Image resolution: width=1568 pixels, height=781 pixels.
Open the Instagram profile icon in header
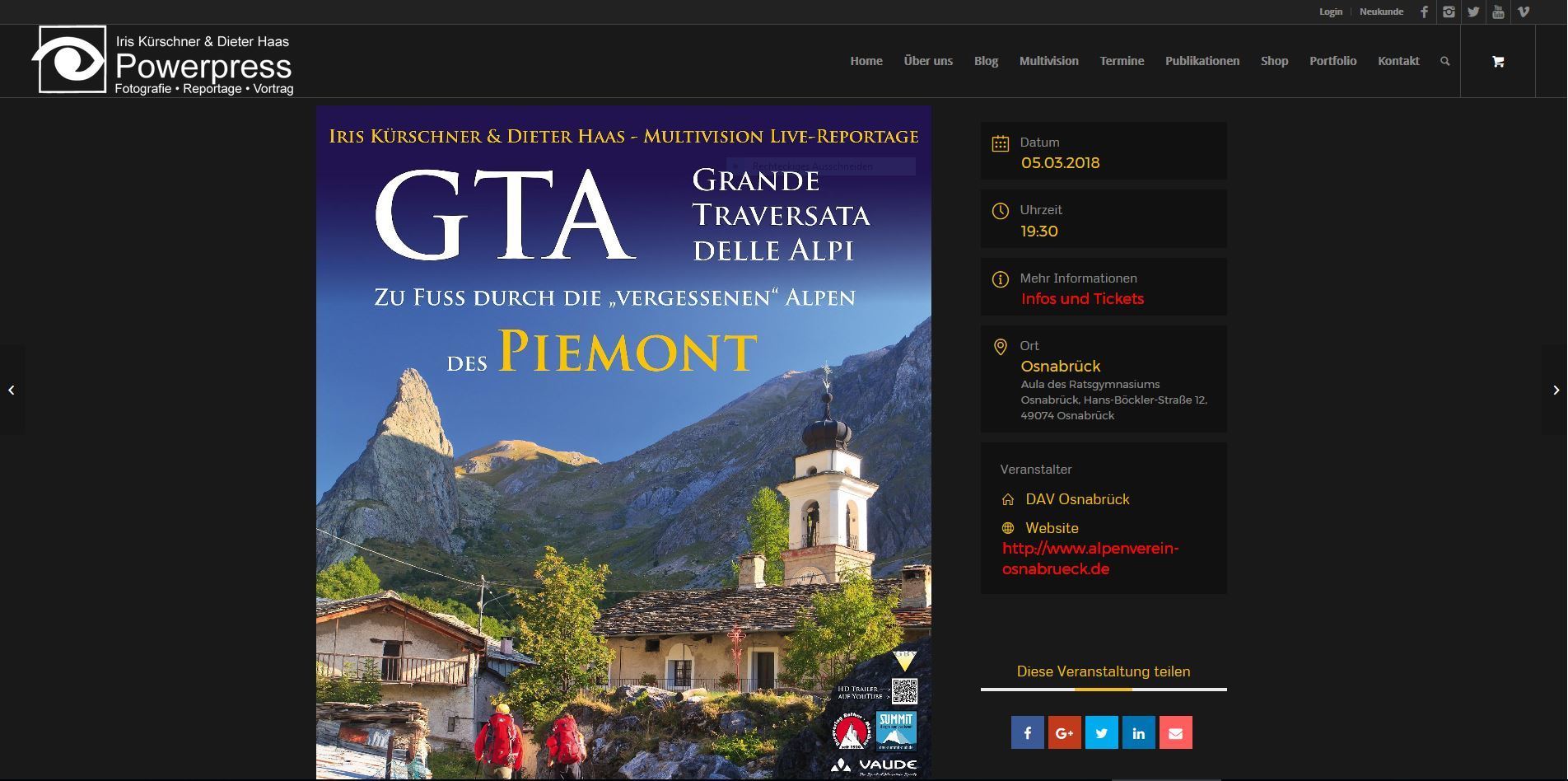click(x=1449, y=12)
